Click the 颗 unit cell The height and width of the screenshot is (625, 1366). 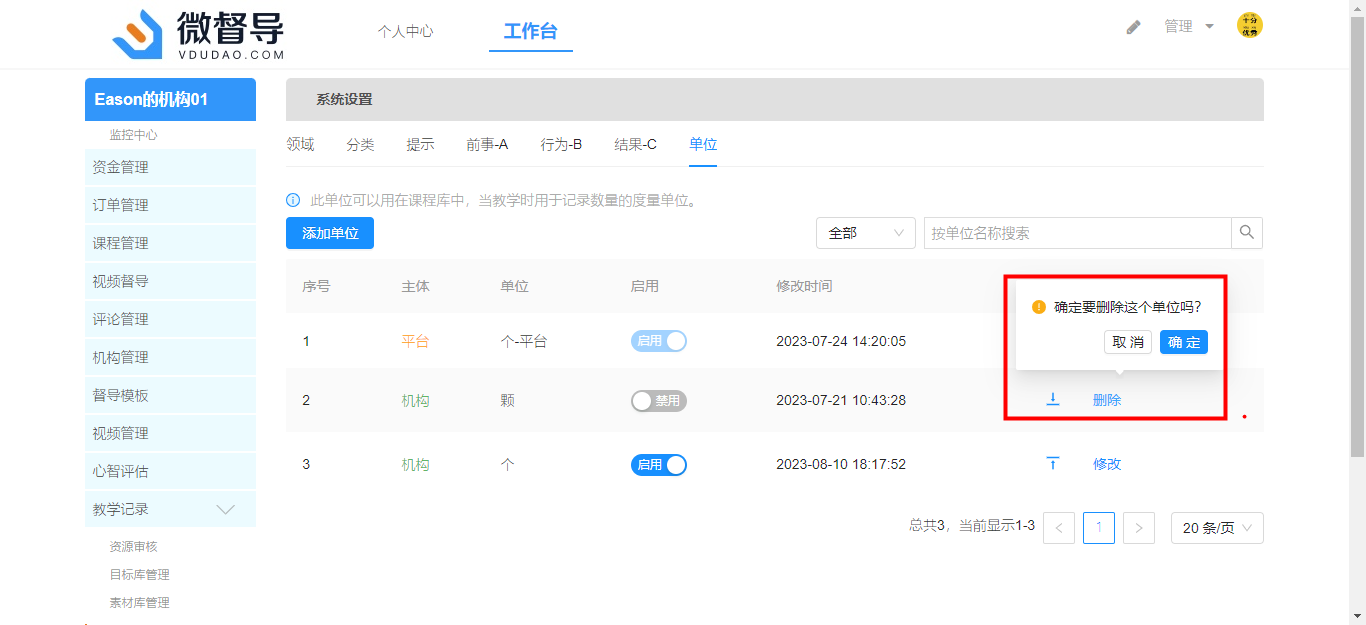[507, 400]
